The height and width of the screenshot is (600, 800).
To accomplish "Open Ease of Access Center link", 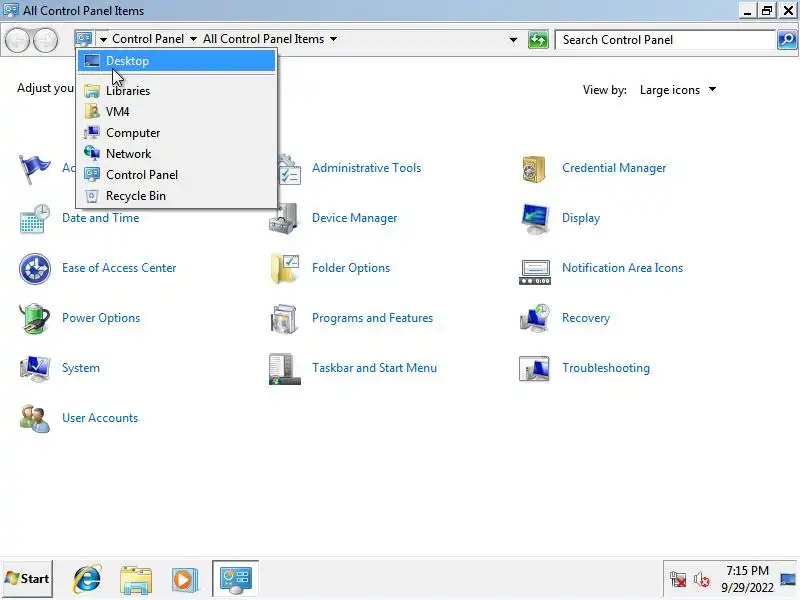I will (119, 268).
